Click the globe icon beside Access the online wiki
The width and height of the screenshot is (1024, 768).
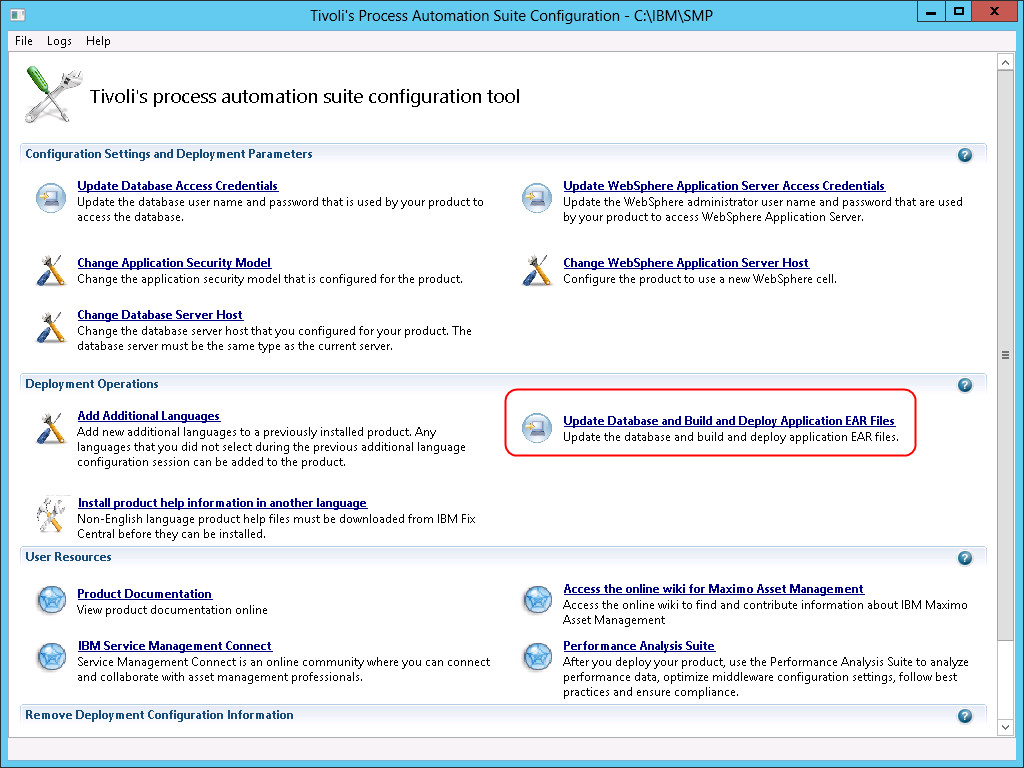pos(537,600)
